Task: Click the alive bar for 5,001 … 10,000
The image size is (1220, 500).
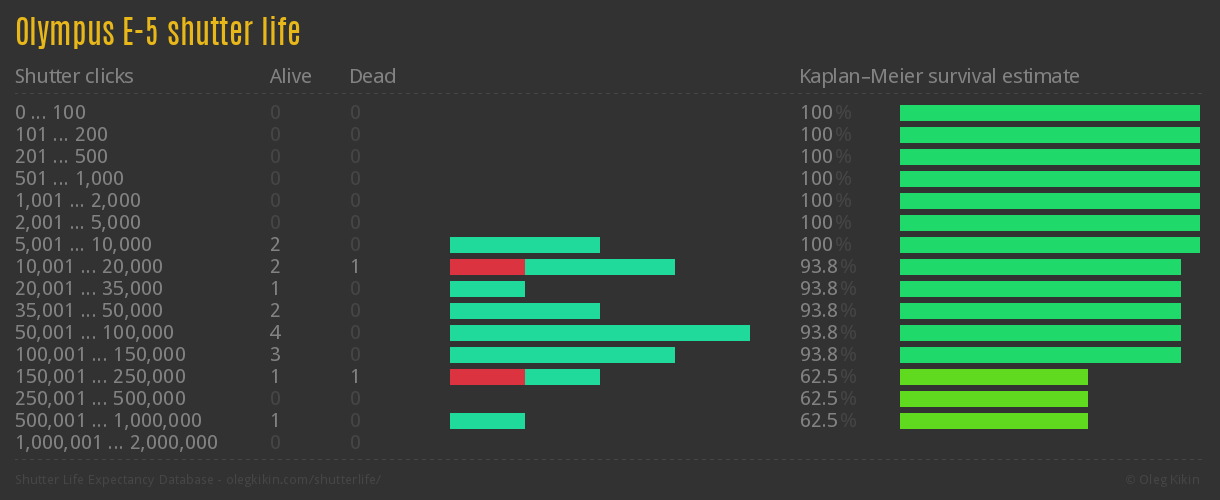Action: point(525,245)
